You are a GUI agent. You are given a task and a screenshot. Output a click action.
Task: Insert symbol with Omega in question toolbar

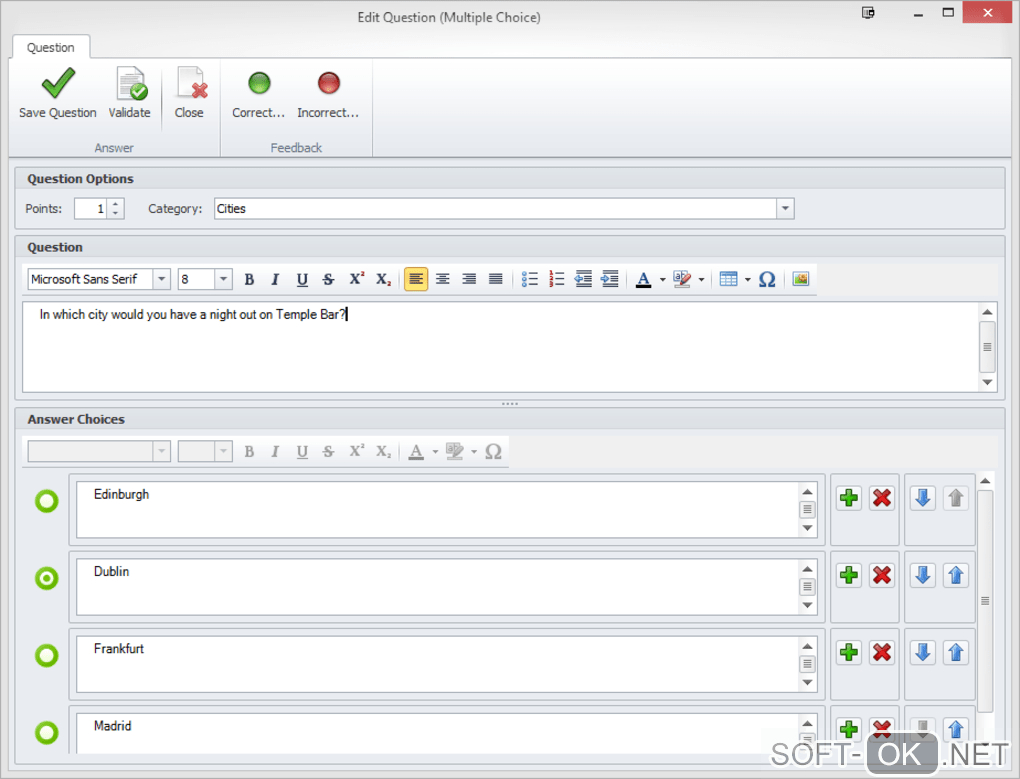[x=767, y=279]
